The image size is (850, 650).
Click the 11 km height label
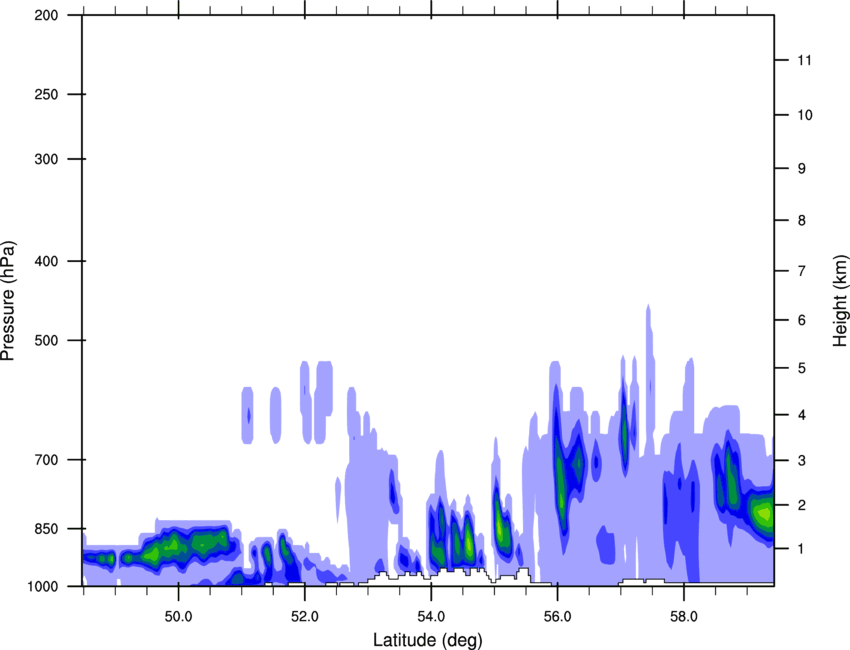pyautogui.click(x=804, y=60)
